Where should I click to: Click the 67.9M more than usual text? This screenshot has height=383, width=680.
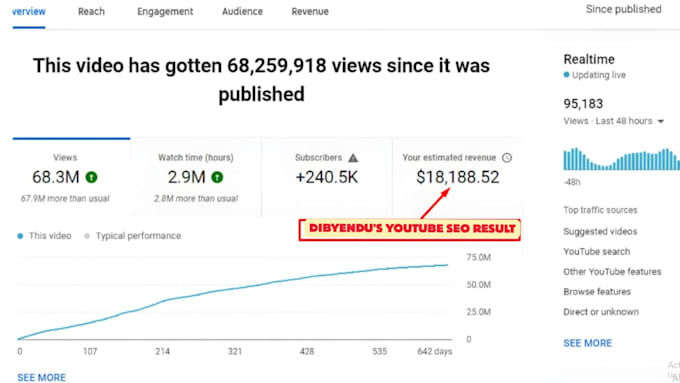[x=65, y=199]
